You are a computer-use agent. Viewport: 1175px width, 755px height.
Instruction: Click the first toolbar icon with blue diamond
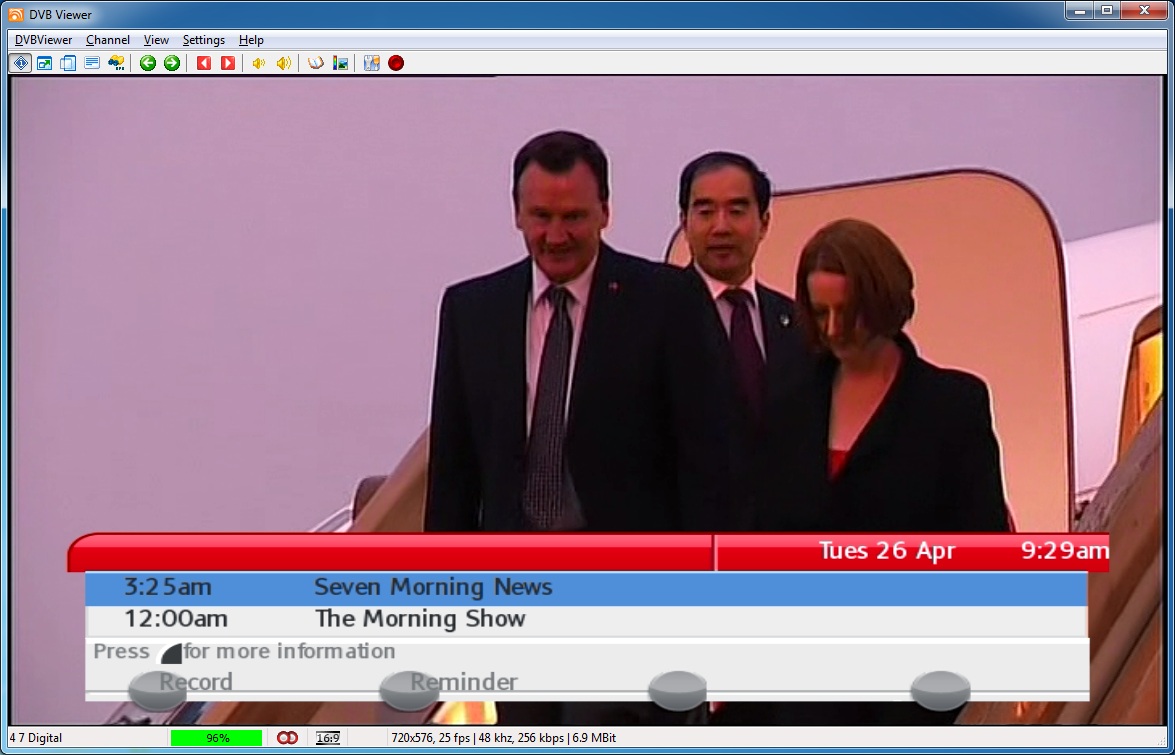tap(21, 63)
